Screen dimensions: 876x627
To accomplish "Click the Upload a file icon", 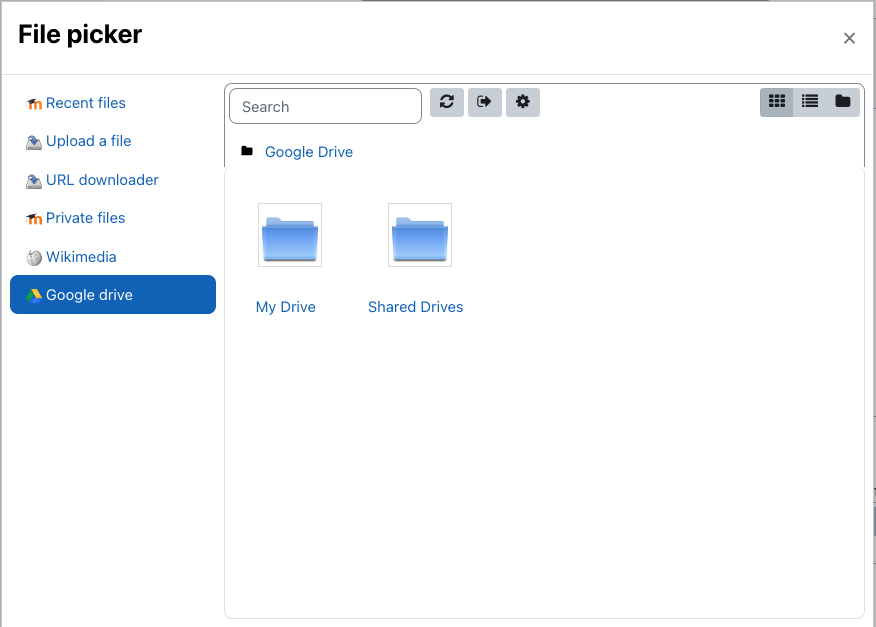I will pos(34,142).
